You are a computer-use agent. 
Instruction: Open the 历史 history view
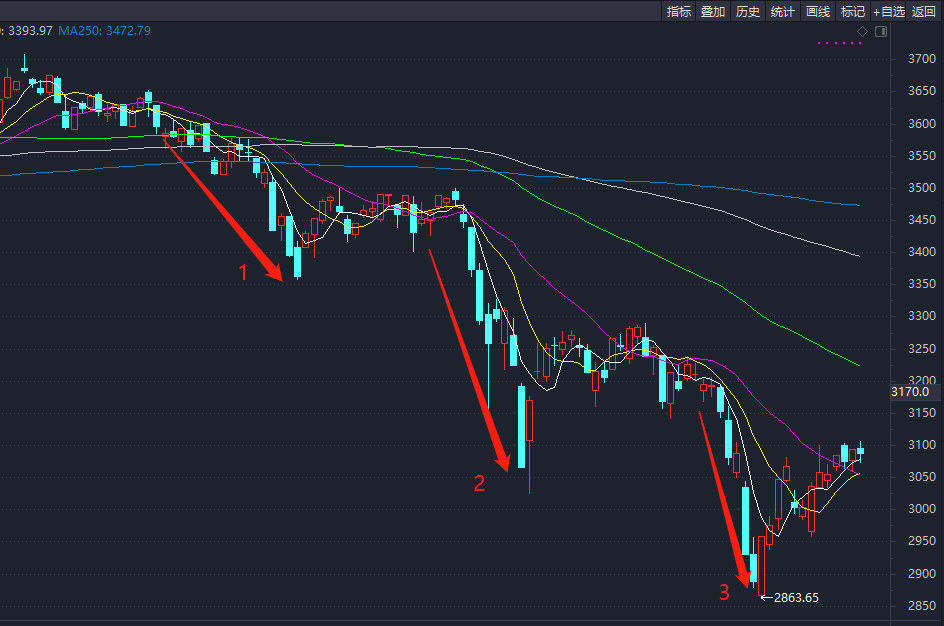coord(748,11)
